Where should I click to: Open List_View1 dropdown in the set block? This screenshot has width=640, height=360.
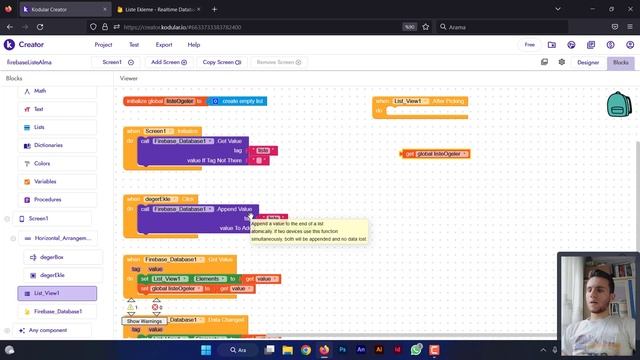point(170,279)
